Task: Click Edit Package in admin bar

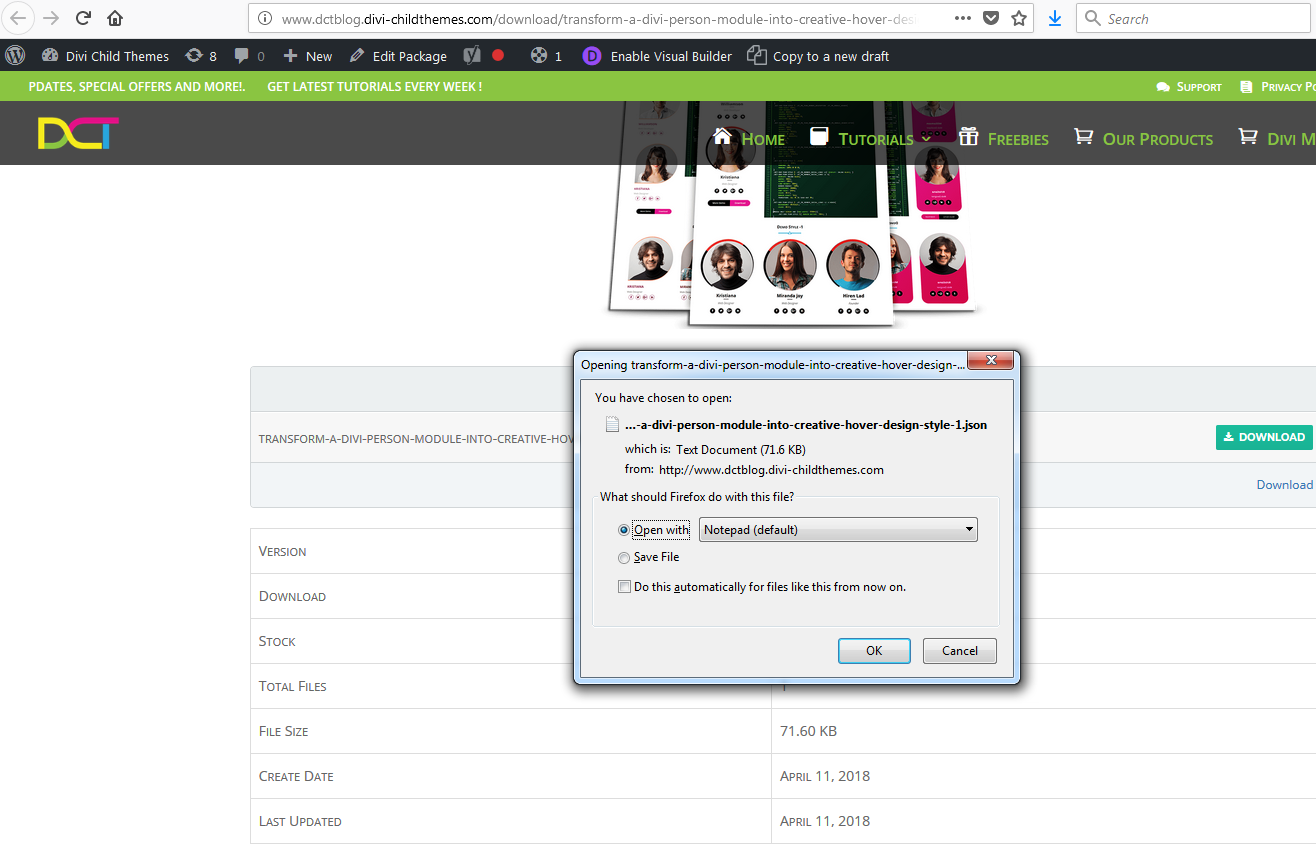Action: (398, 56)
